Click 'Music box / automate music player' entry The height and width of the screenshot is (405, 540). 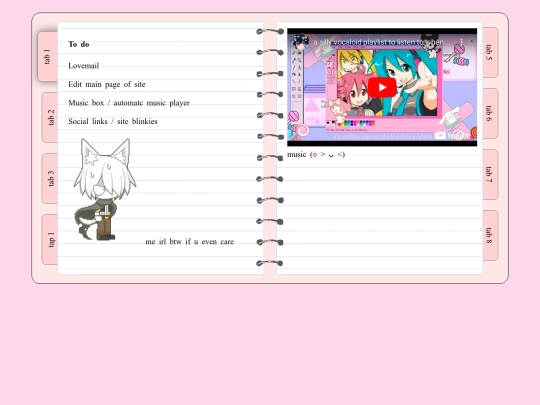(x=129, y=103)
